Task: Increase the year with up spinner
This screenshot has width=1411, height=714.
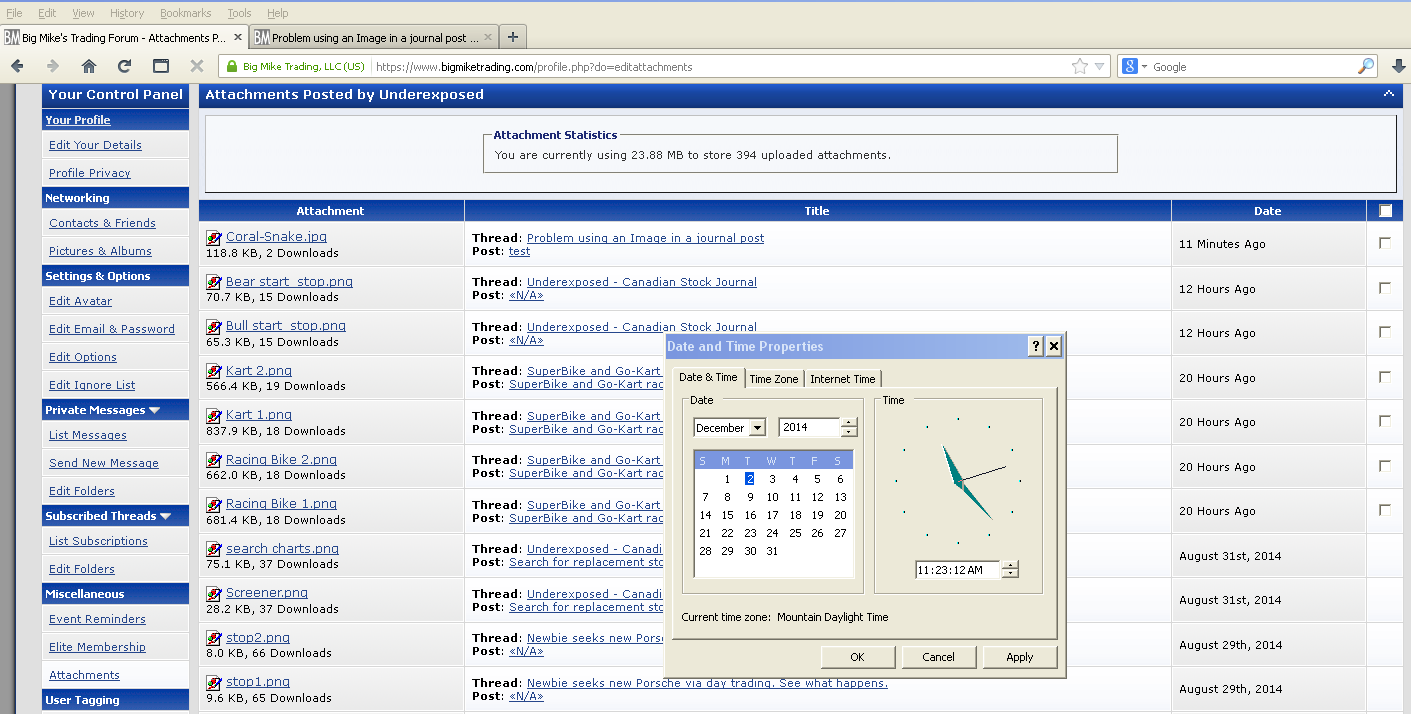Action: (x=849, y=423)
